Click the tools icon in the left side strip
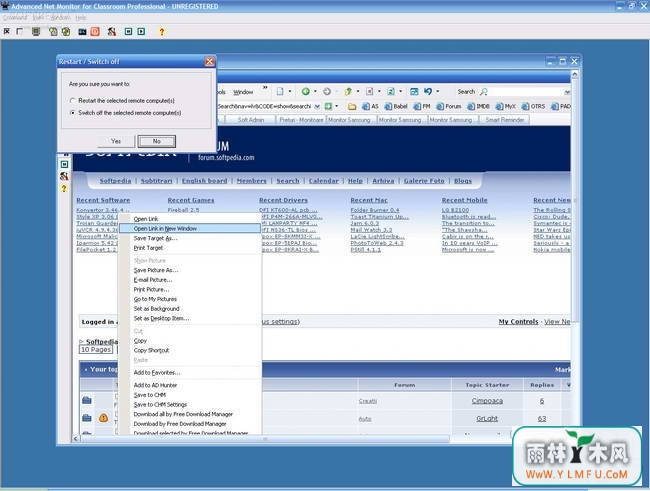Viewport: 650px width, 491px height. point(64,176)
